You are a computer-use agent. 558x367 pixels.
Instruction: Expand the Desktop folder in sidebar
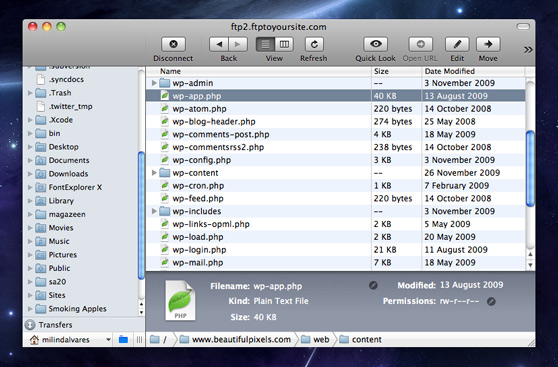(30, 147)
